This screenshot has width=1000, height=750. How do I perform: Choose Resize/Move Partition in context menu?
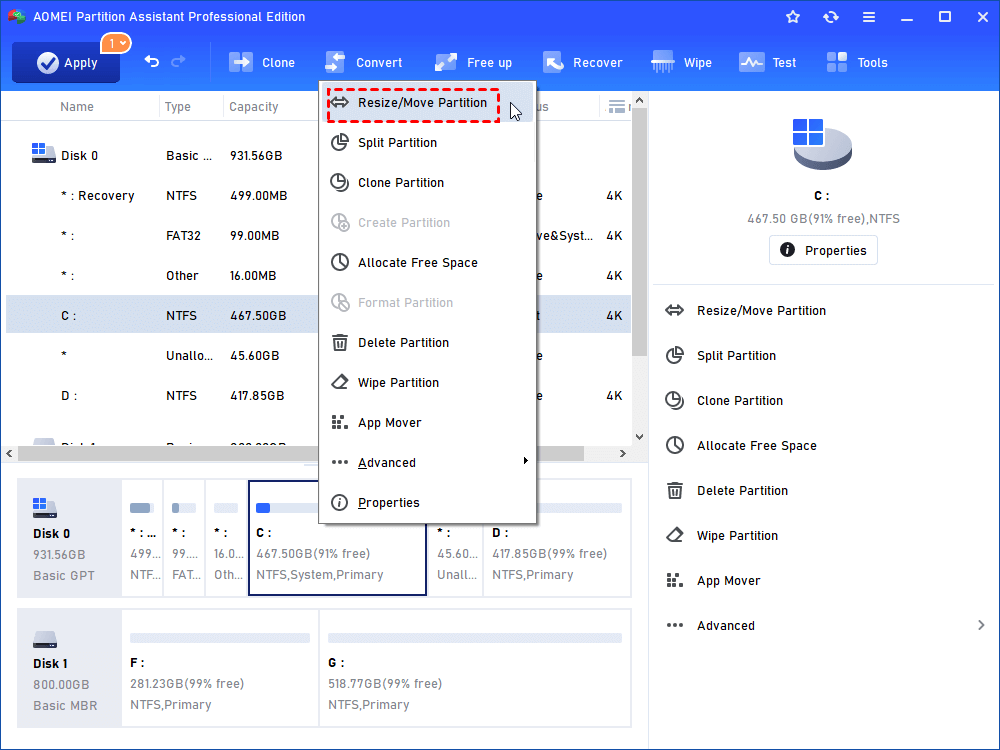427,103
